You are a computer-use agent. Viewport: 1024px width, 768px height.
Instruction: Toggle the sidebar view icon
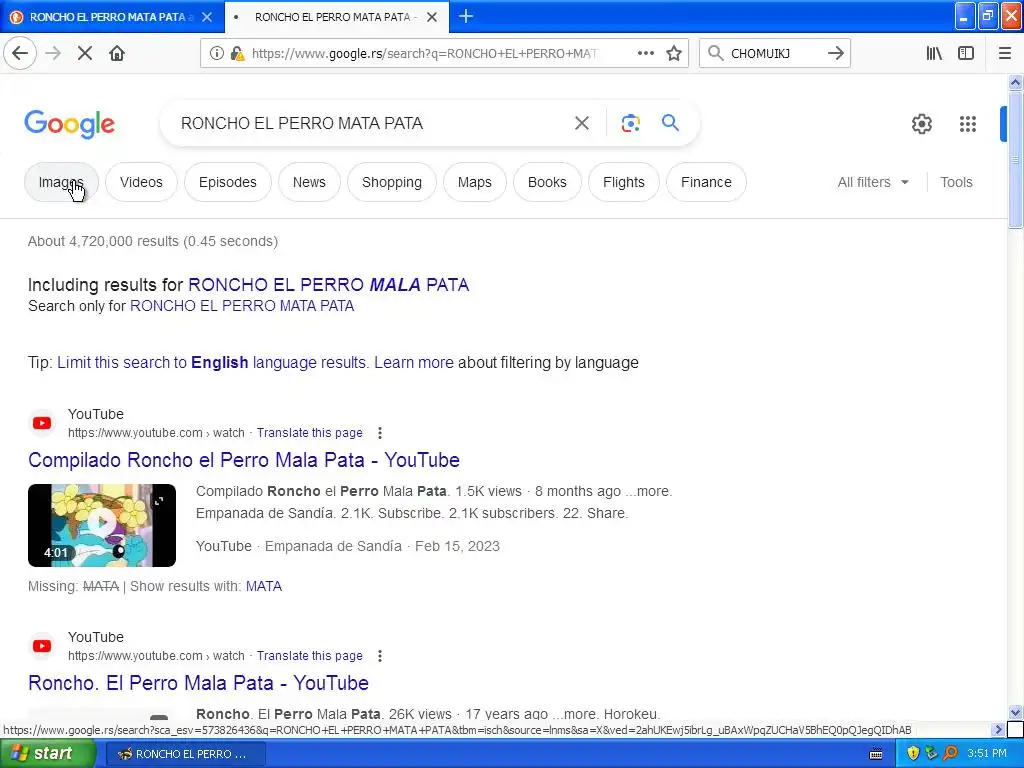tap(966, 54)
